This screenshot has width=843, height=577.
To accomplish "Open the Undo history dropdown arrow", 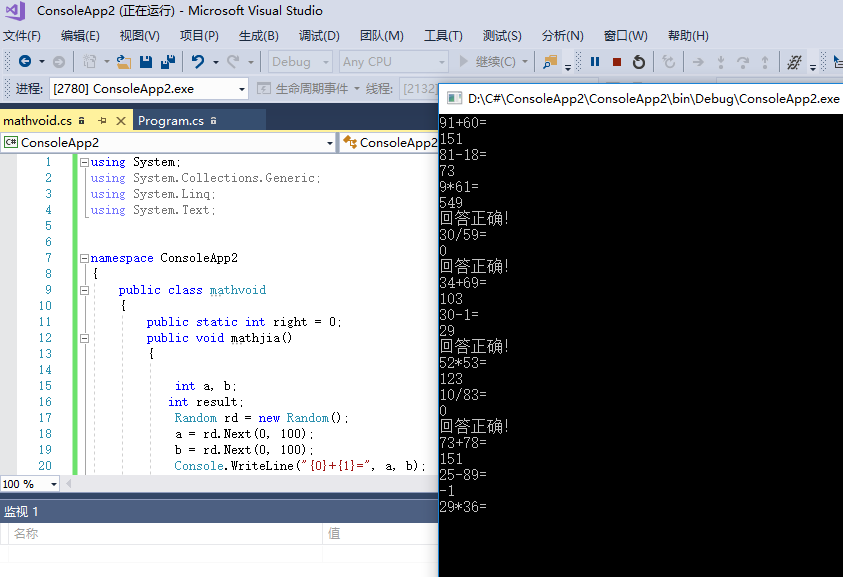I will click(x=216, y=62).
